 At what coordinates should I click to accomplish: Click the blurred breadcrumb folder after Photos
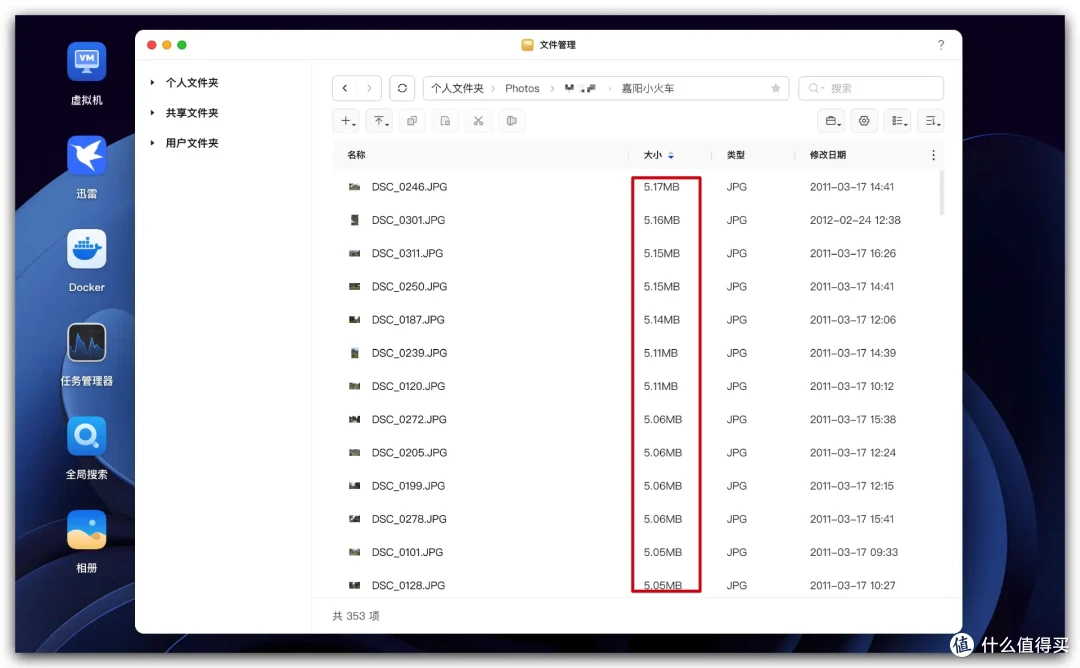[x=580, y=88]
